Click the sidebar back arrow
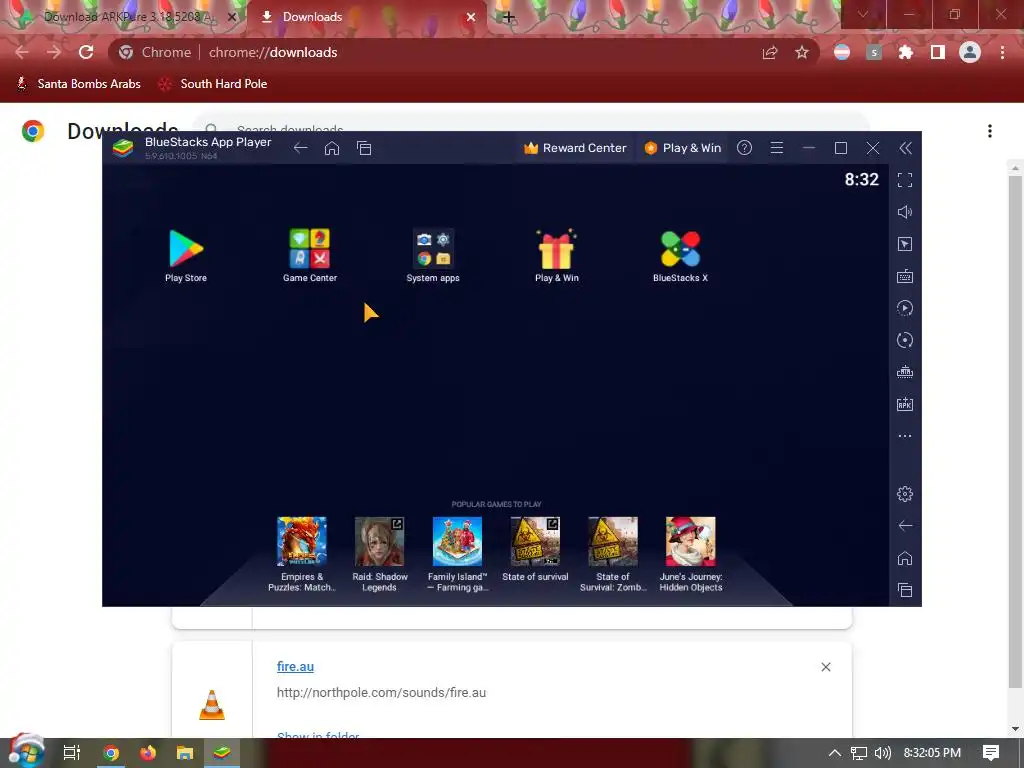 pos(904,526)
